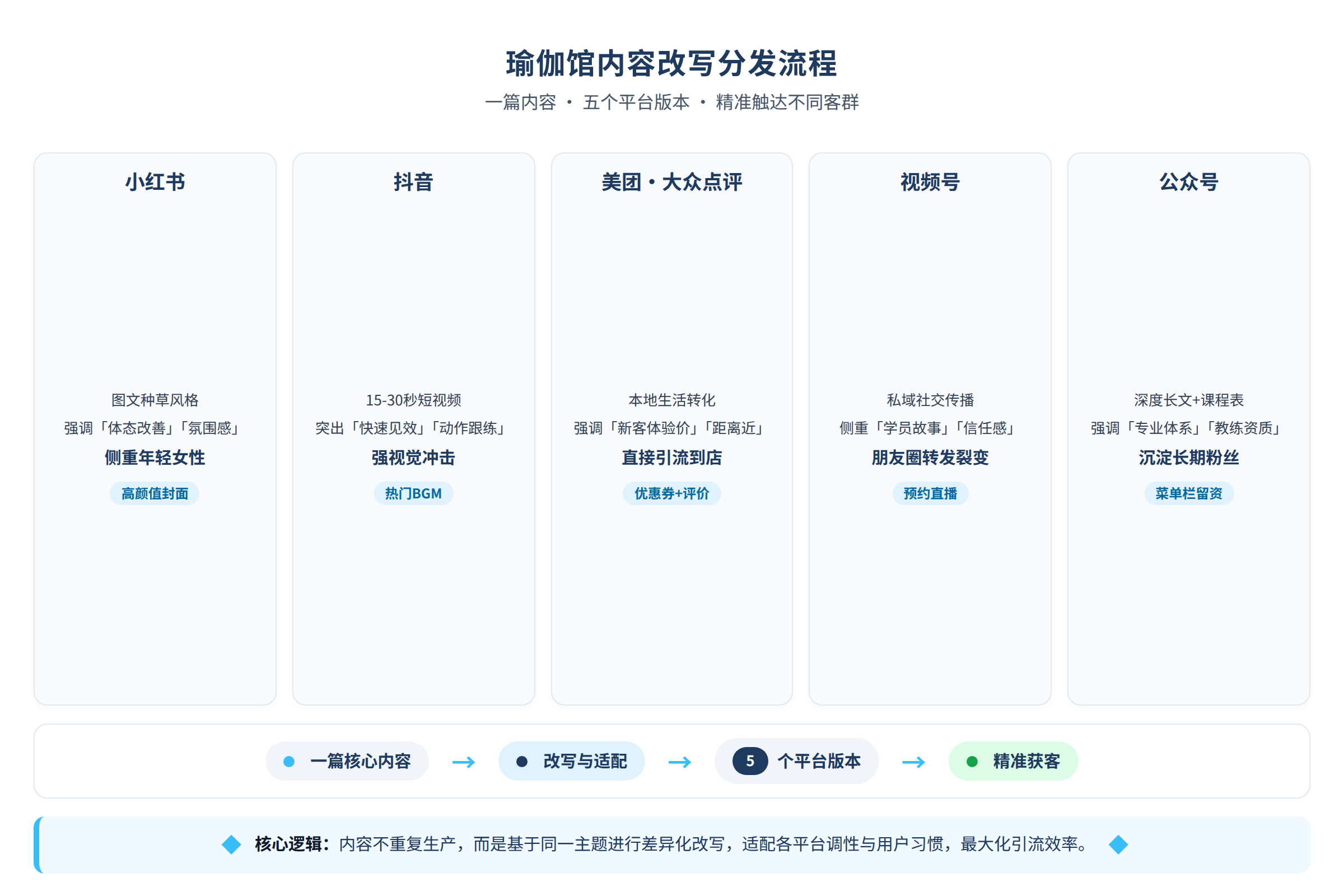Click the 精准获客 step pill
The width and height of the screenshot is (1344, 896).
(x=1013, y=761)
